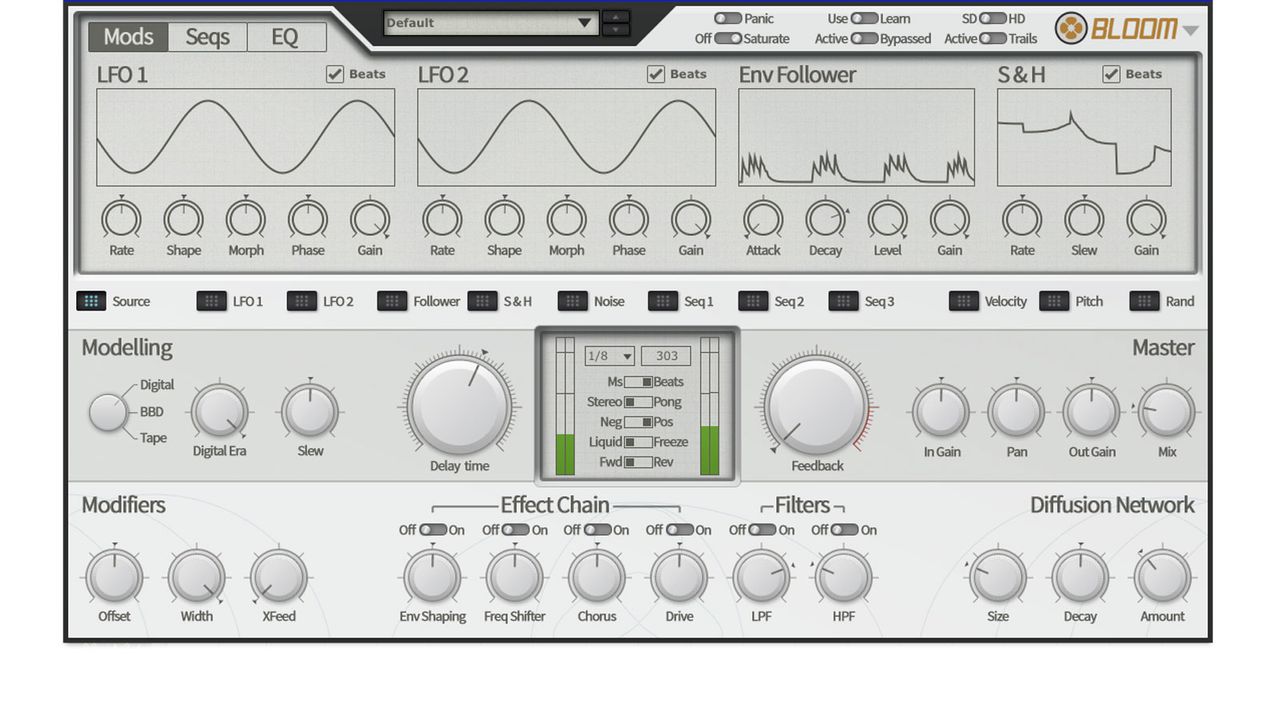Toggle the Use/Learn switch

click(864, 19)
